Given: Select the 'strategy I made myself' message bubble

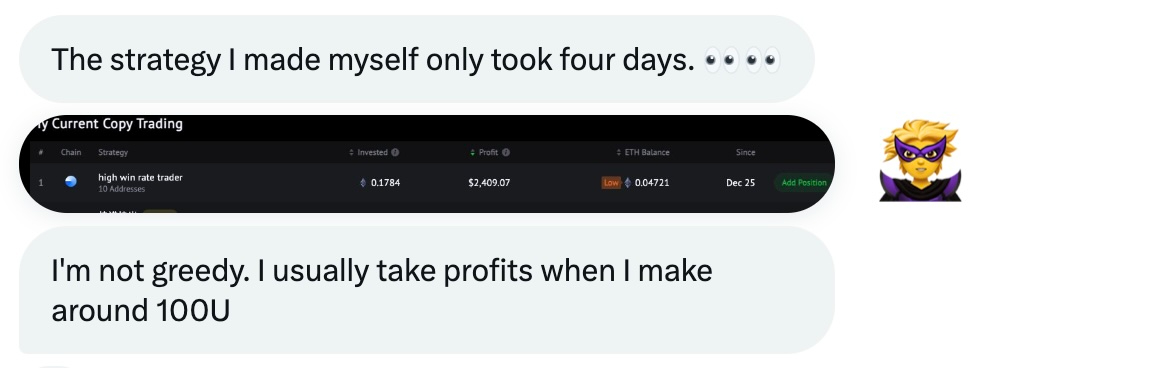Looking at the screenshot, I should (x=416, y=59).
